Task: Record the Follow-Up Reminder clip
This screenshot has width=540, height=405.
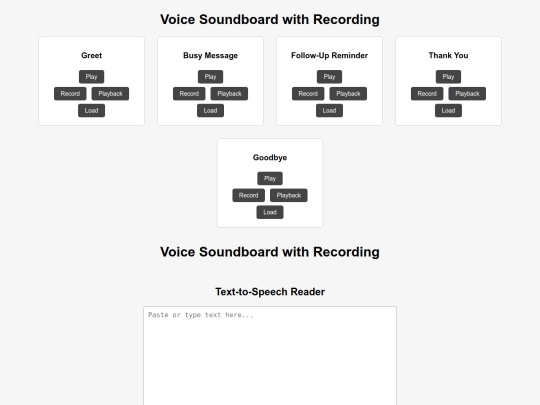Action: coord(308,94)
